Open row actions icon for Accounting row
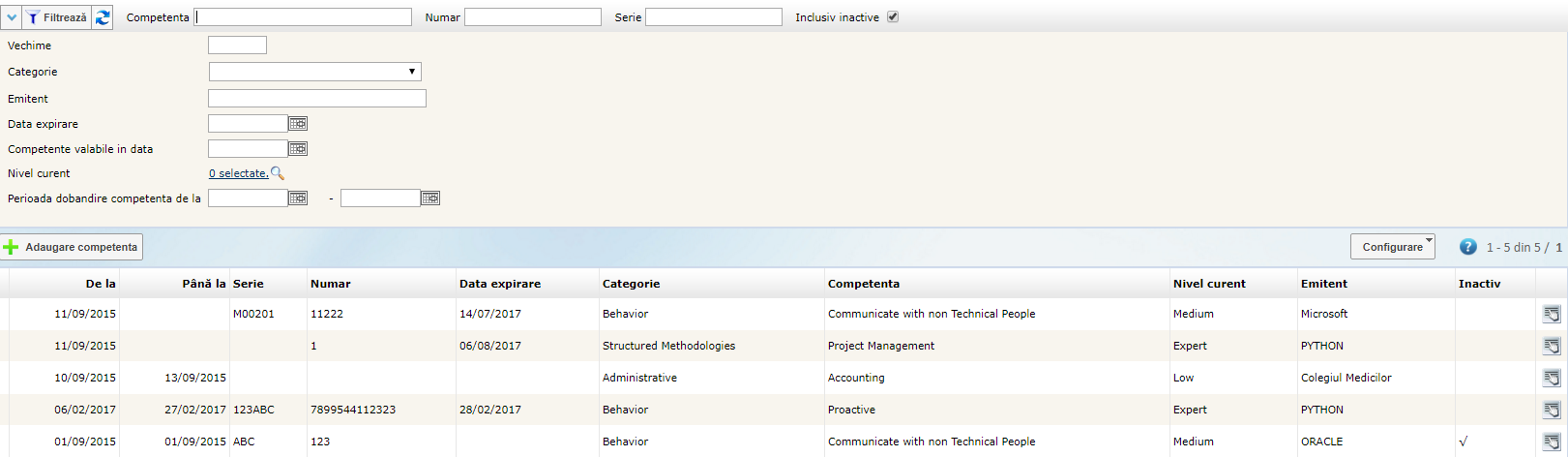Screen dimensions: 1568x457 (1551, 378)
